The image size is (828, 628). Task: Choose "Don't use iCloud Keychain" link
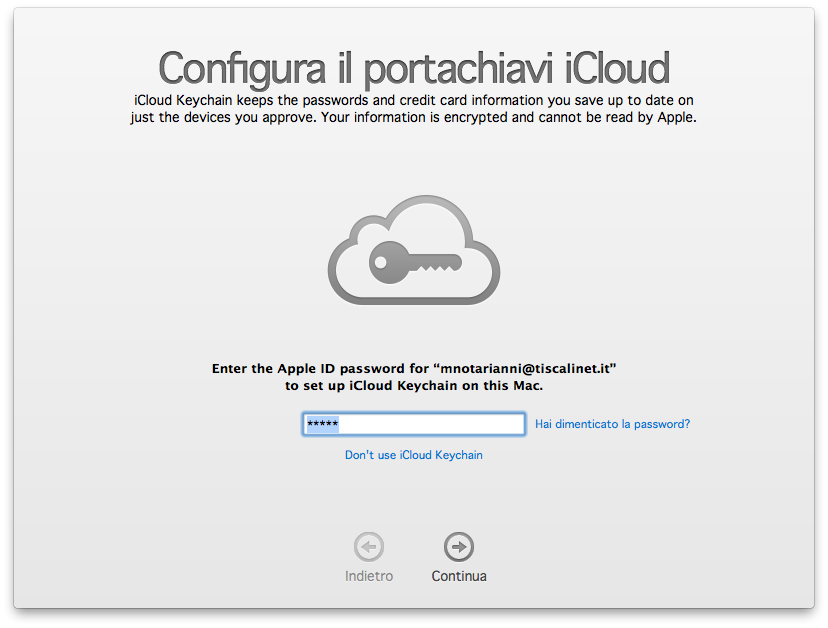(x=413, y=455)
